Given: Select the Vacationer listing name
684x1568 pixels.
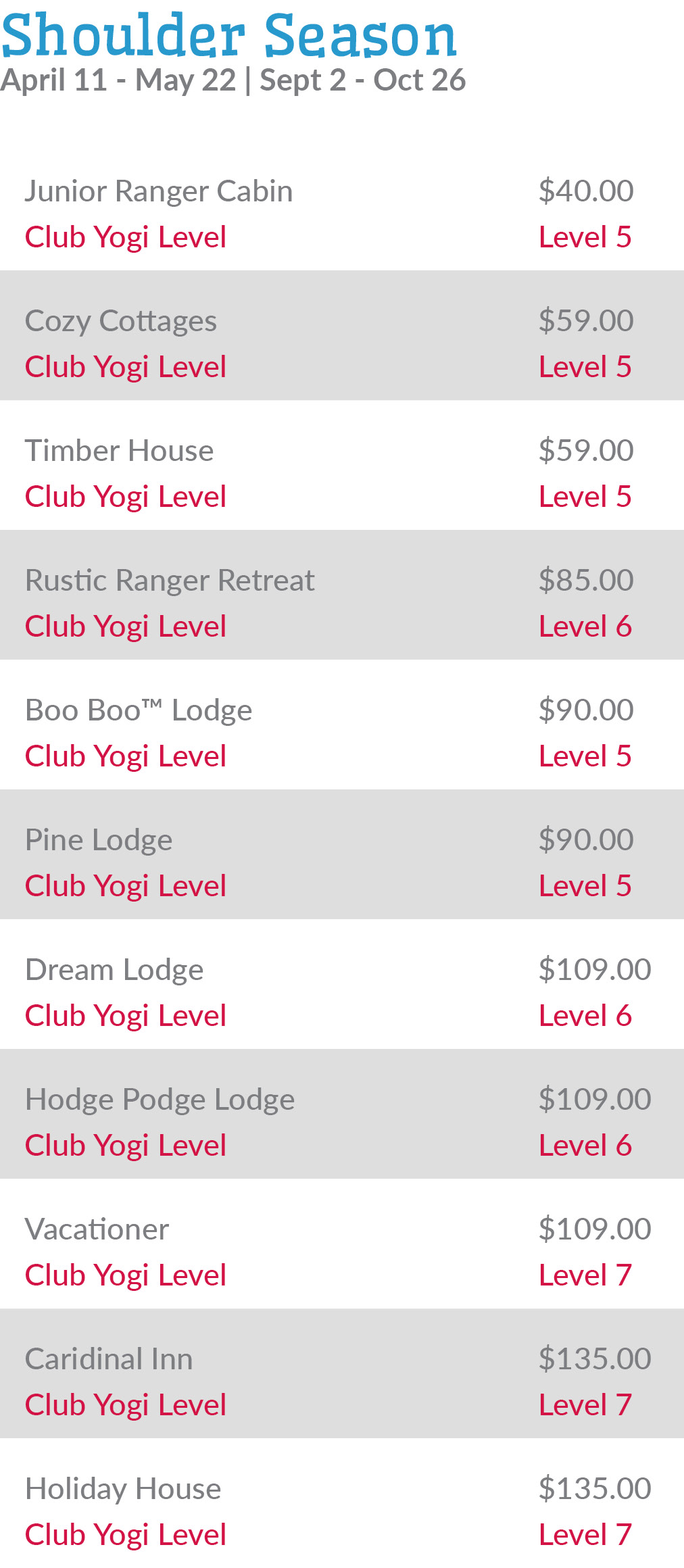Looking at the screenshot, I should (x=97, y=1229).
